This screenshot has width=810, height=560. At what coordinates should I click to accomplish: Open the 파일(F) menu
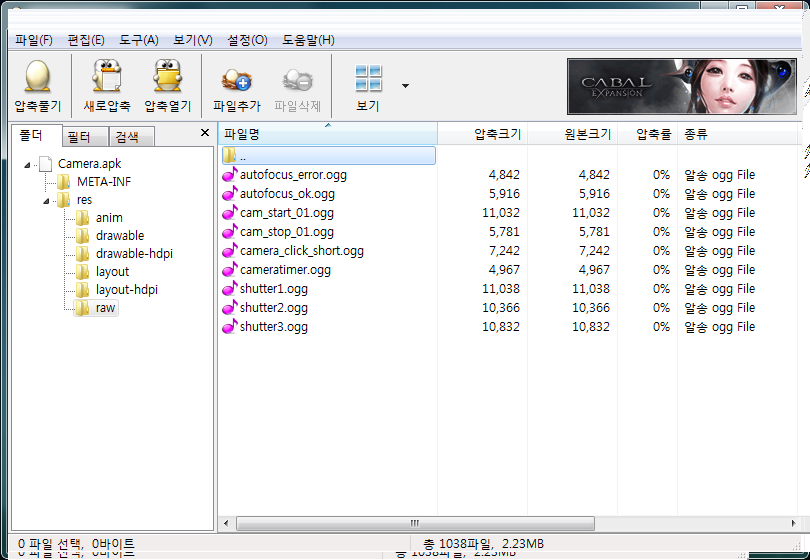pos(34,40)
